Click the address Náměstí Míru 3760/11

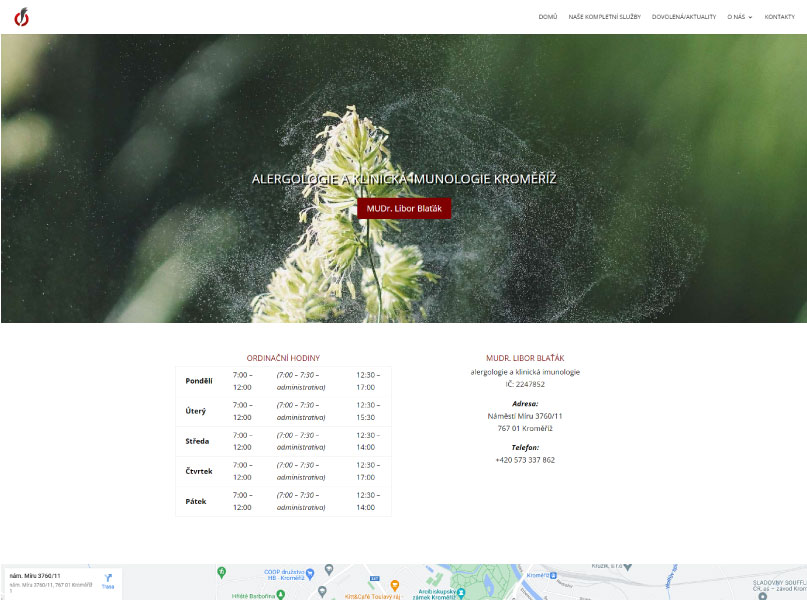(525, 416)
